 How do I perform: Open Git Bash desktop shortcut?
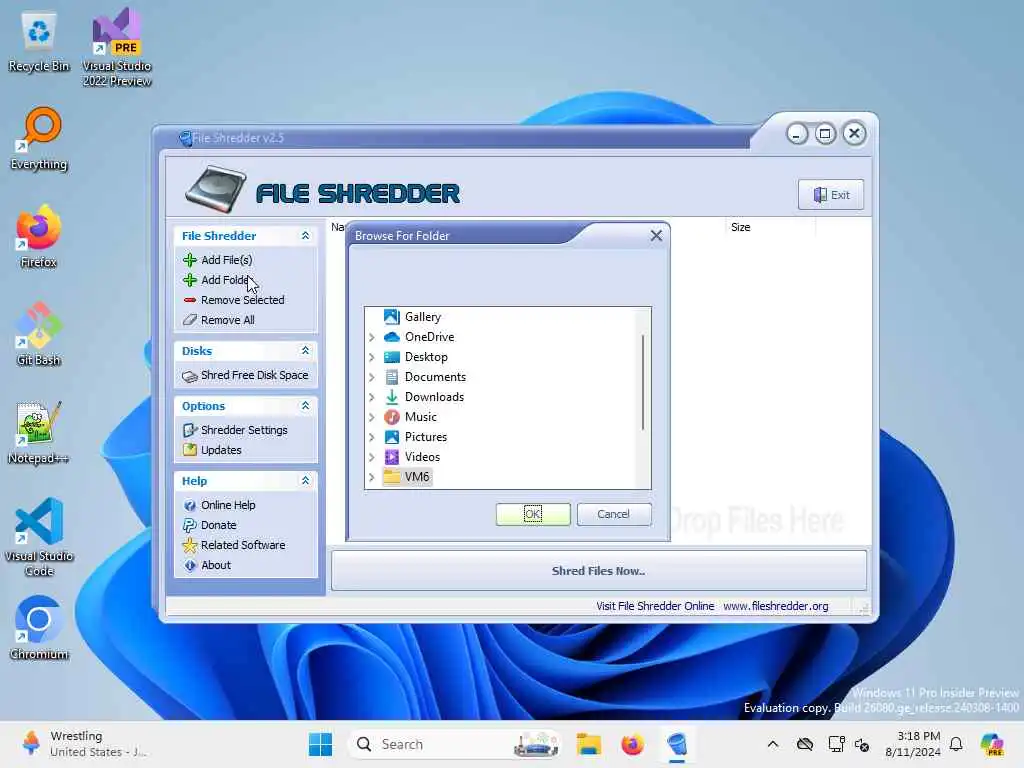38,335
